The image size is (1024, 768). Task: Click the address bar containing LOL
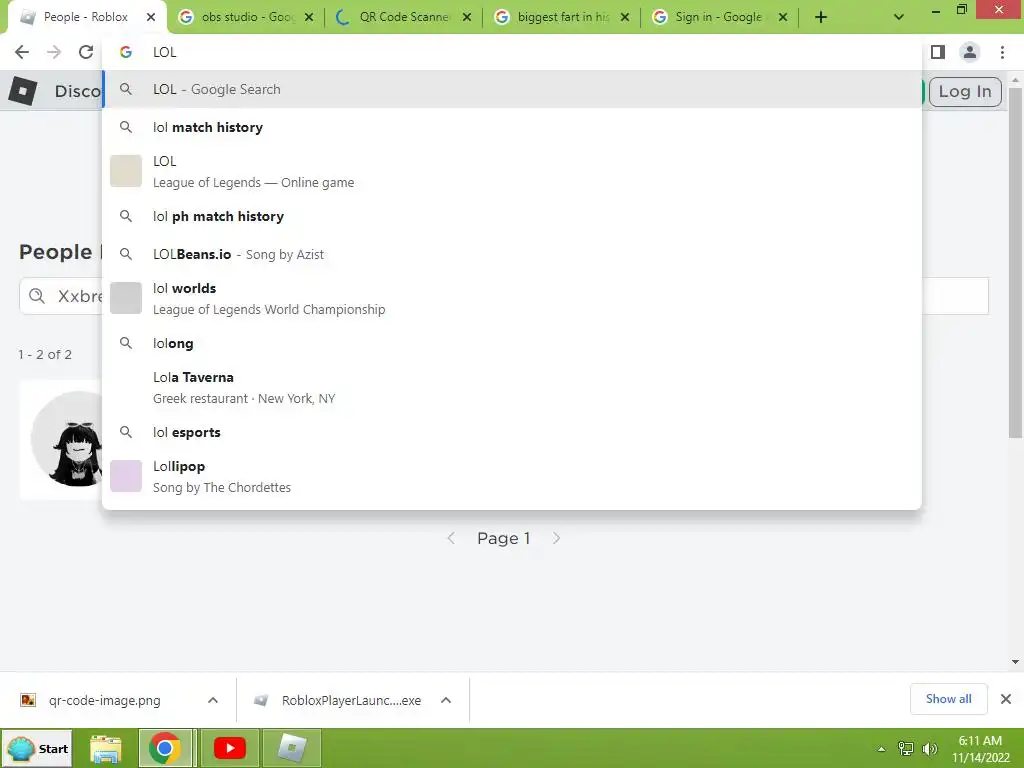point(512,52)
